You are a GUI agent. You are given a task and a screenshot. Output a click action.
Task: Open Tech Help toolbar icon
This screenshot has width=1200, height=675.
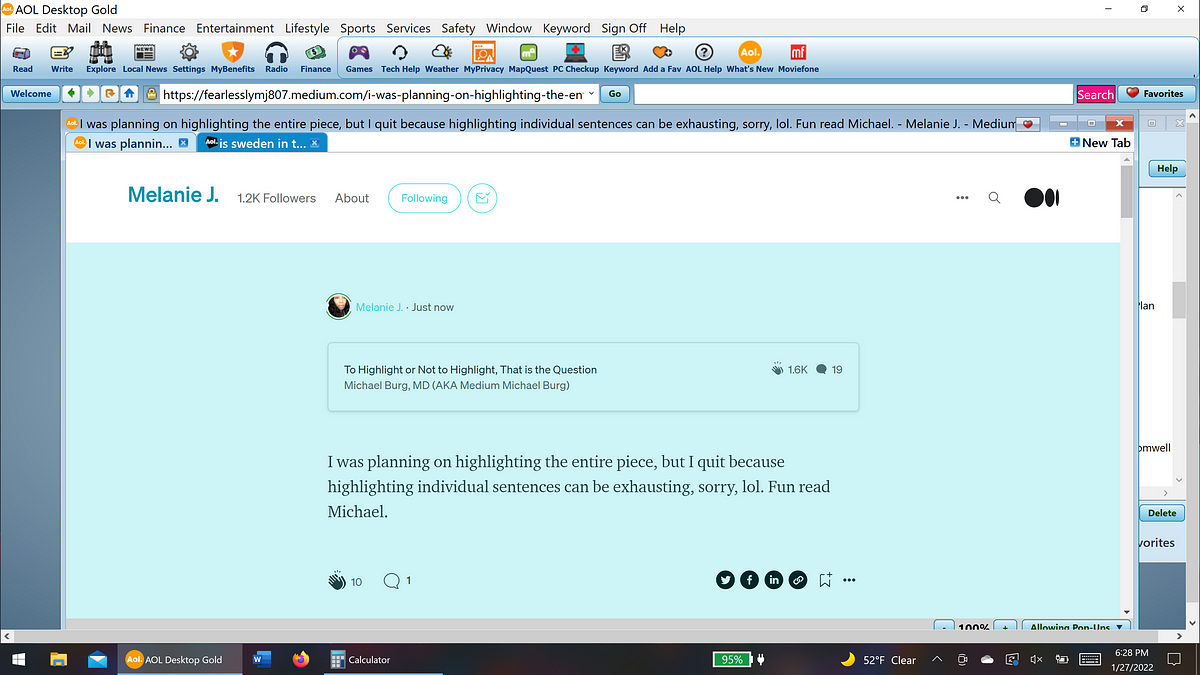point(400,57)
